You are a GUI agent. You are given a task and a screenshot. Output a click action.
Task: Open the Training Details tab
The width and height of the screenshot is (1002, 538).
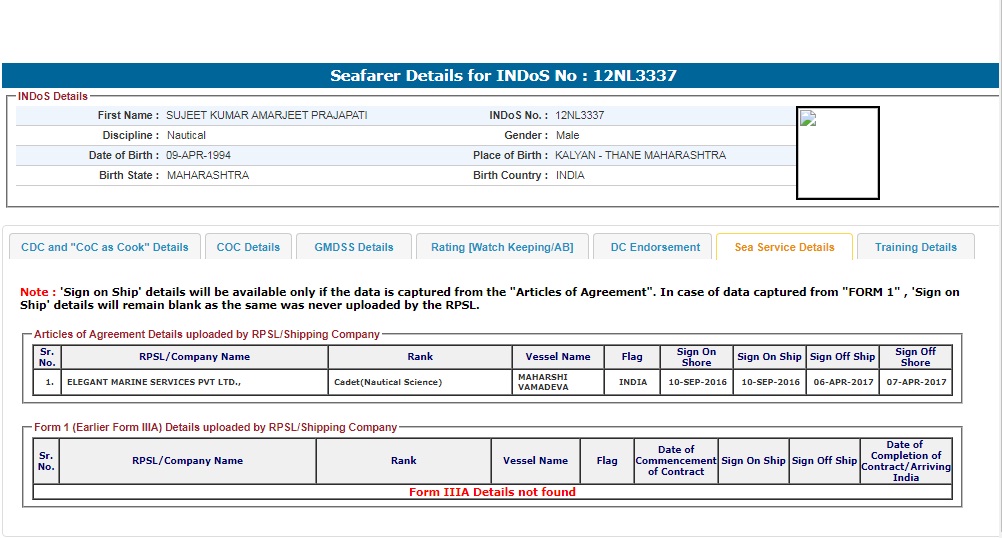[x=915, y=247]
